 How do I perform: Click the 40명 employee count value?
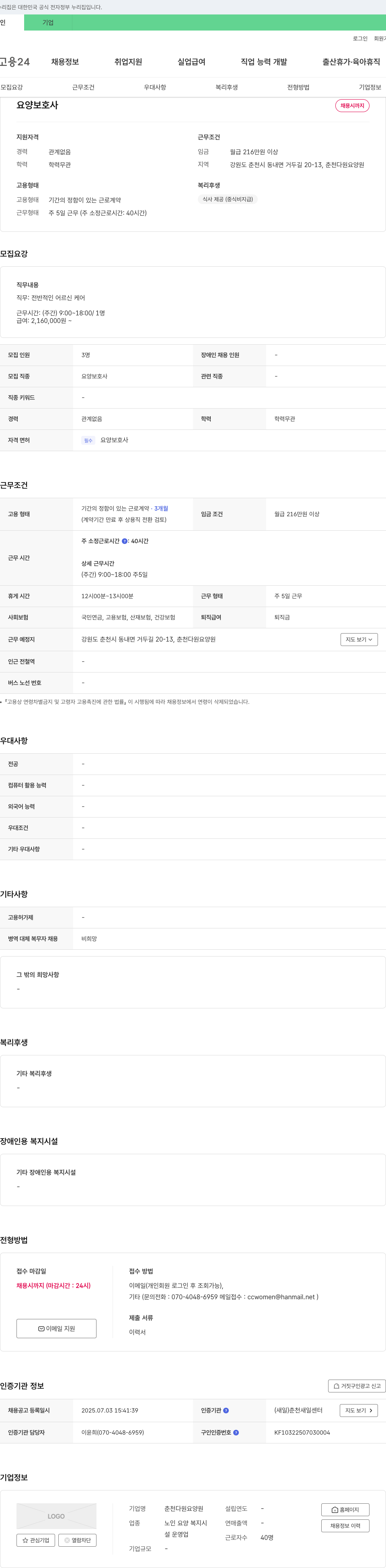267,1538
